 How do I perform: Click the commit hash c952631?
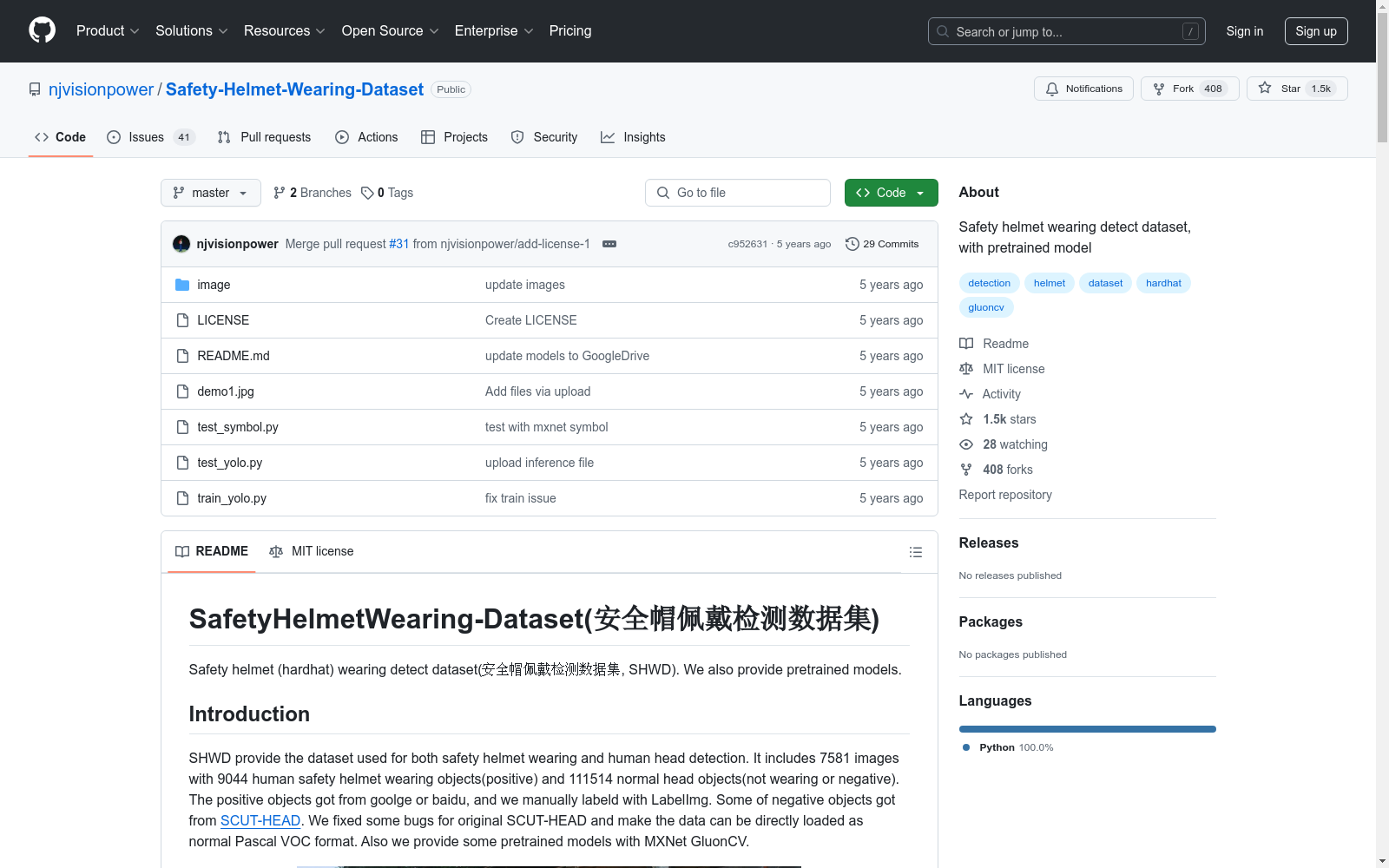pyautogui.click(x=747, y=244)
